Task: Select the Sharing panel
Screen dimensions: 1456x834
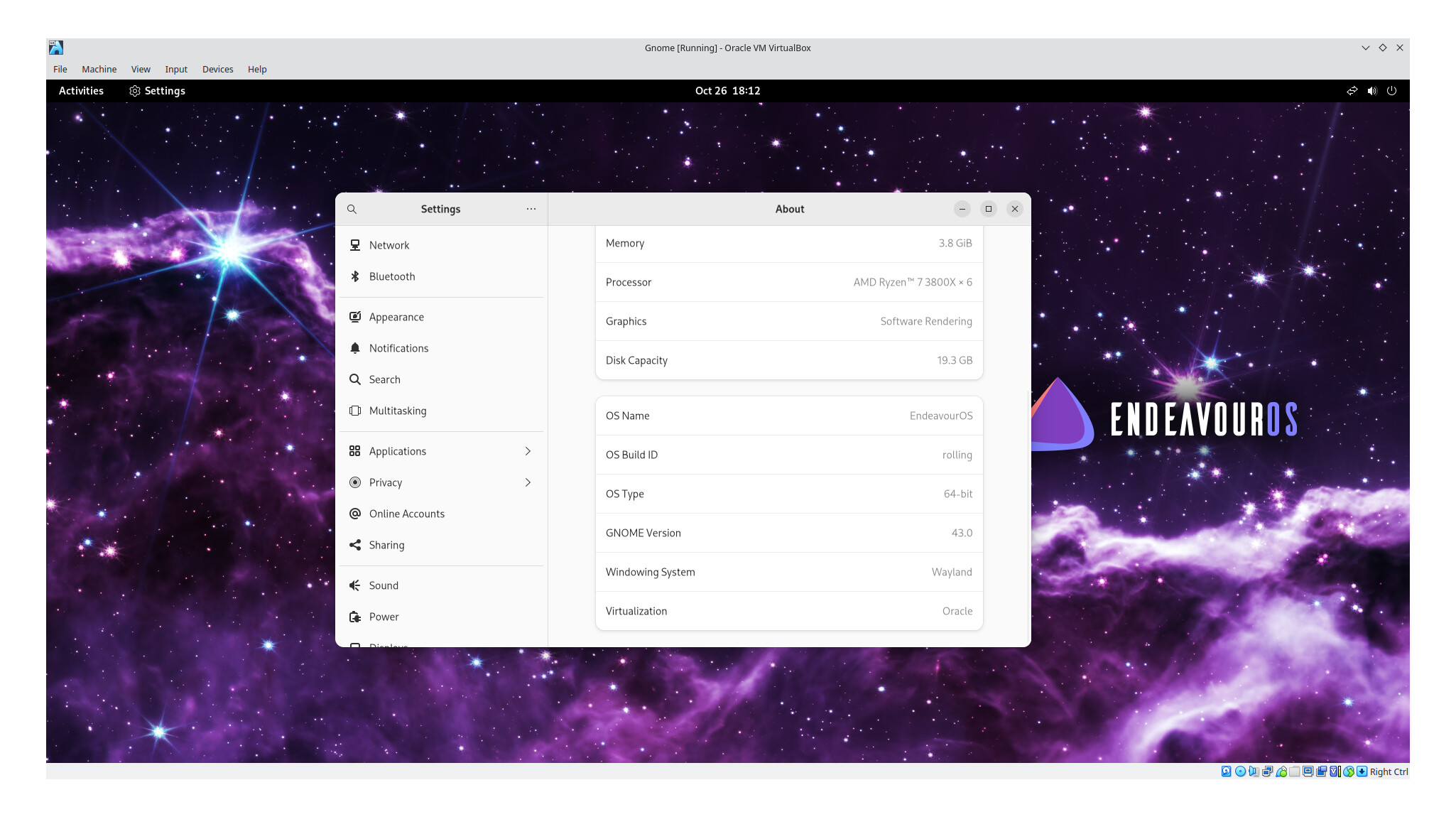Action: click(441, 545)
